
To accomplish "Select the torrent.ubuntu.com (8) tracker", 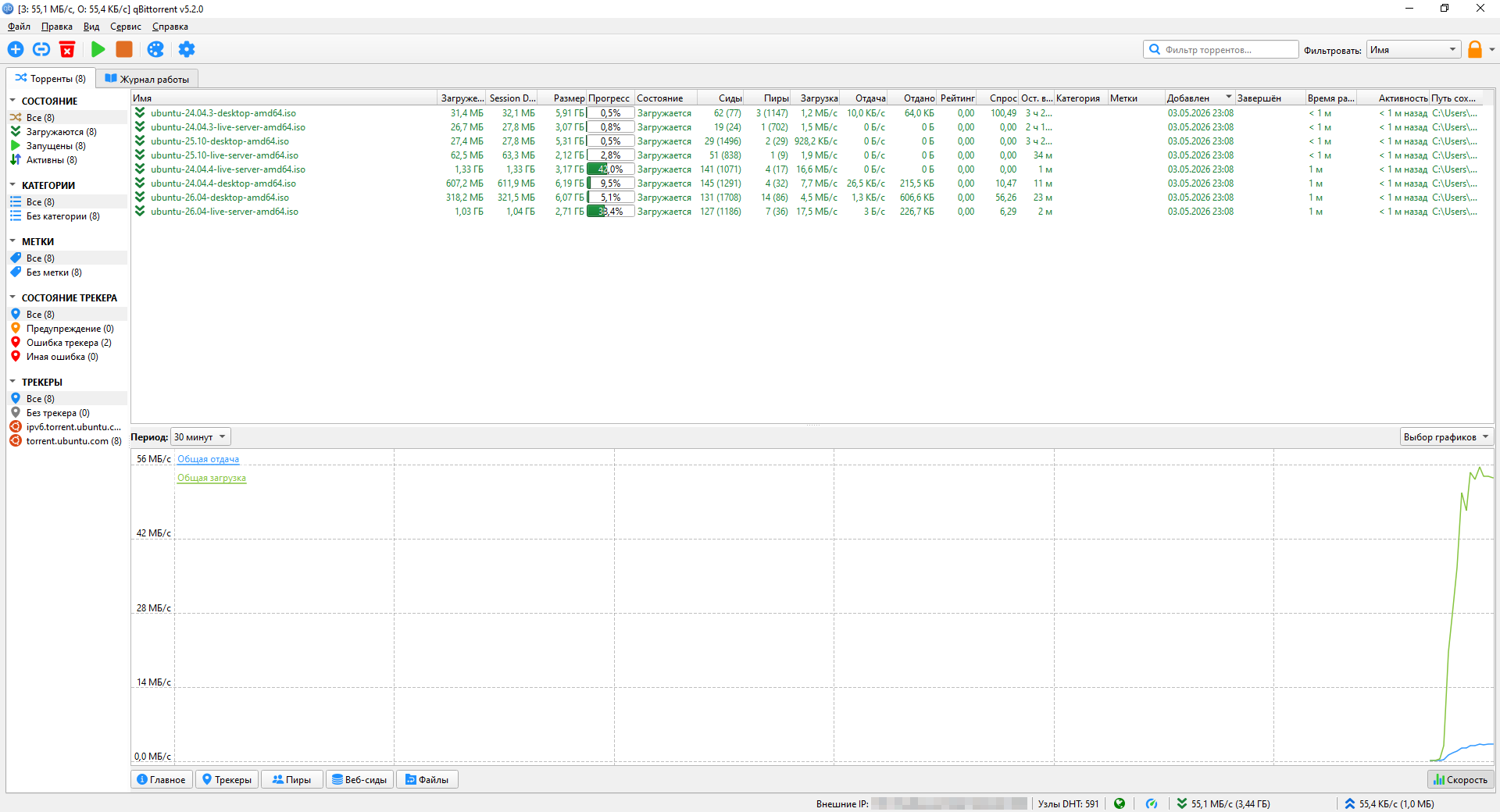I will tap(66, 441).
